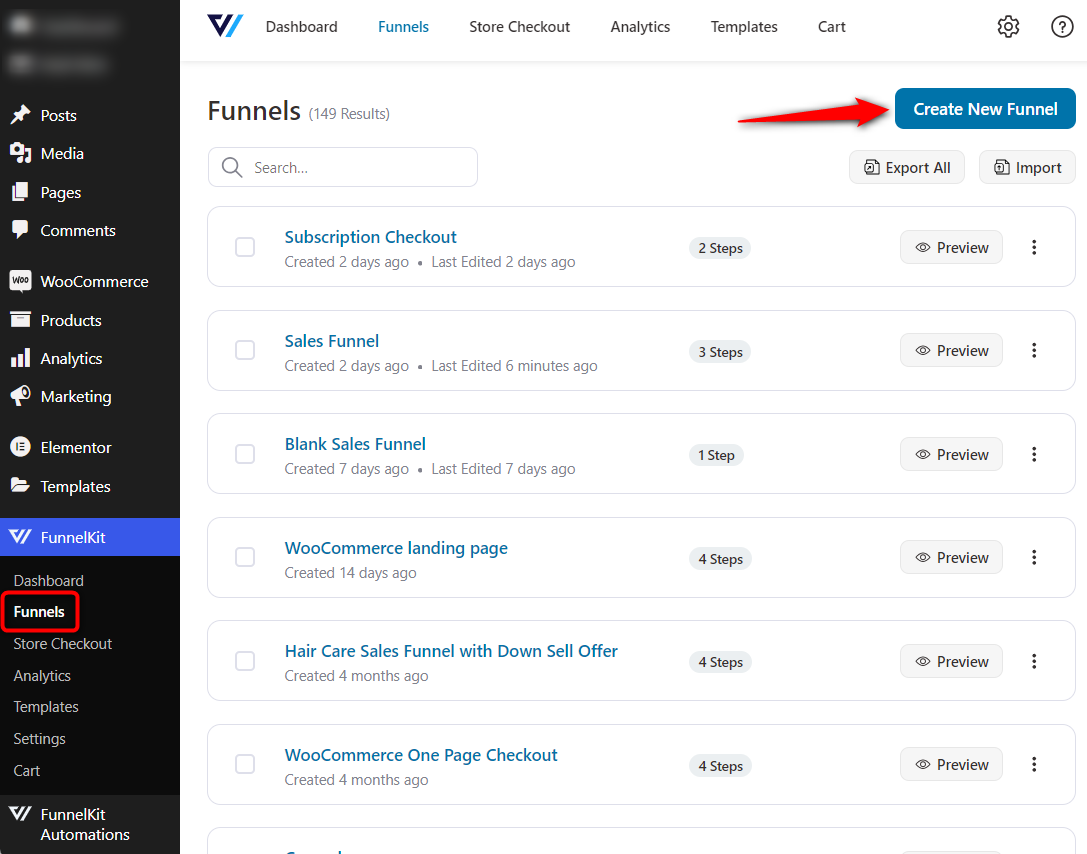Click the Comments bubble icon in sidebar
The width and height of the screenshot is (1087, 854).
click(20, 229)
